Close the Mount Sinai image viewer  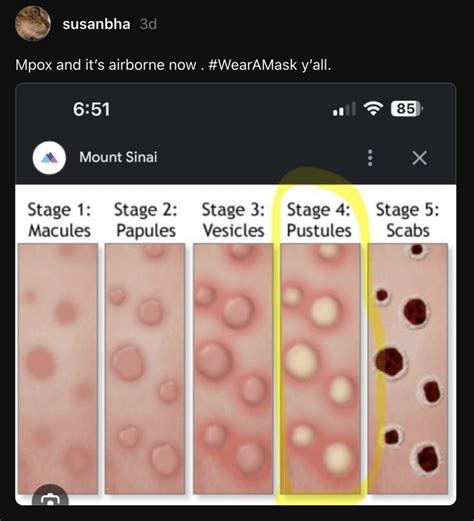(x=419, y=158)
